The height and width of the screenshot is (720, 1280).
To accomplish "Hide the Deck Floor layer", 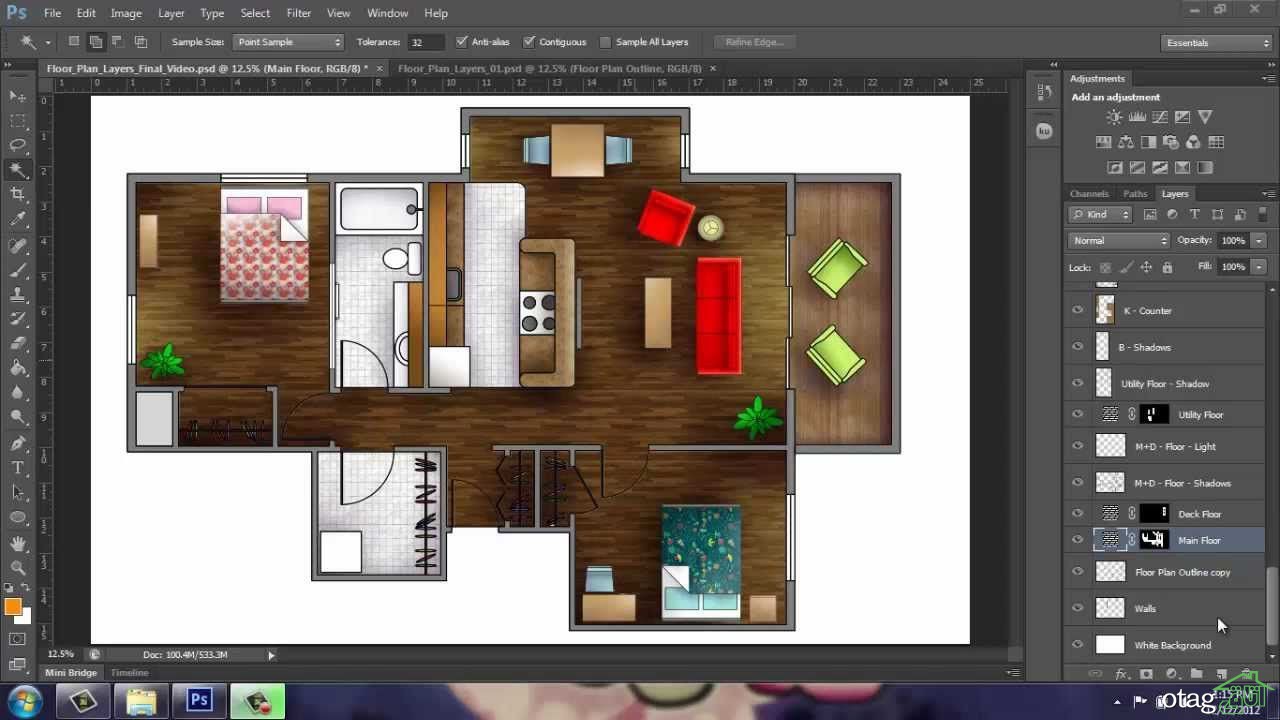I will coord(1078,513).
